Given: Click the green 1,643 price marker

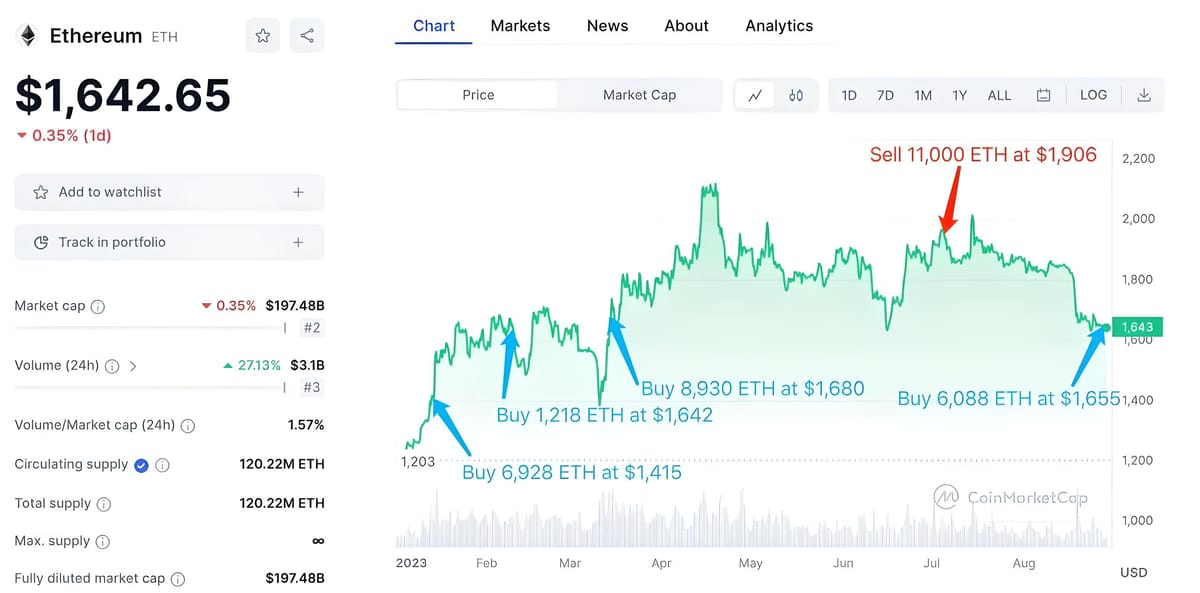Looking at the screenshot, I should click(1136, 327).
